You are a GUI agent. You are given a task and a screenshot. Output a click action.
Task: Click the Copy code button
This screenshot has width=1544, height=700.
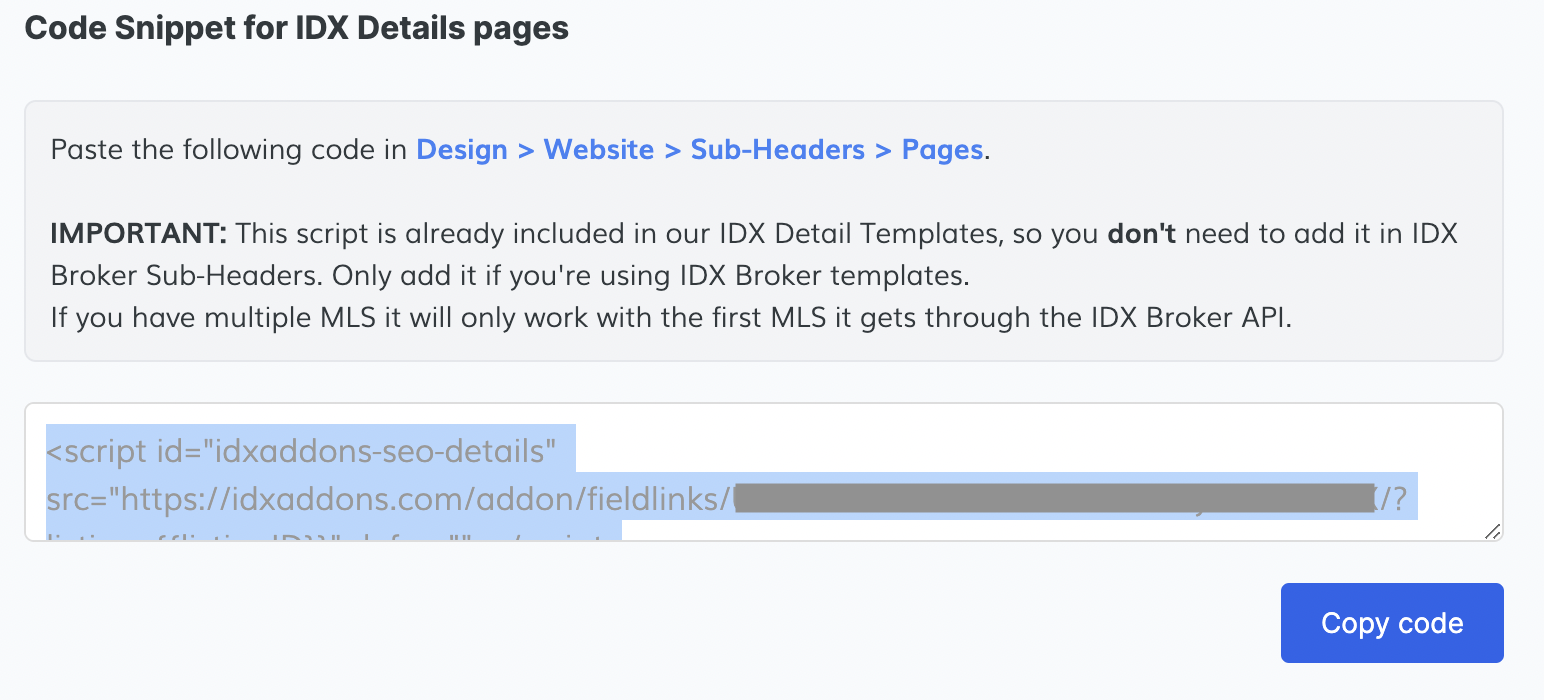click(1391, 623)
